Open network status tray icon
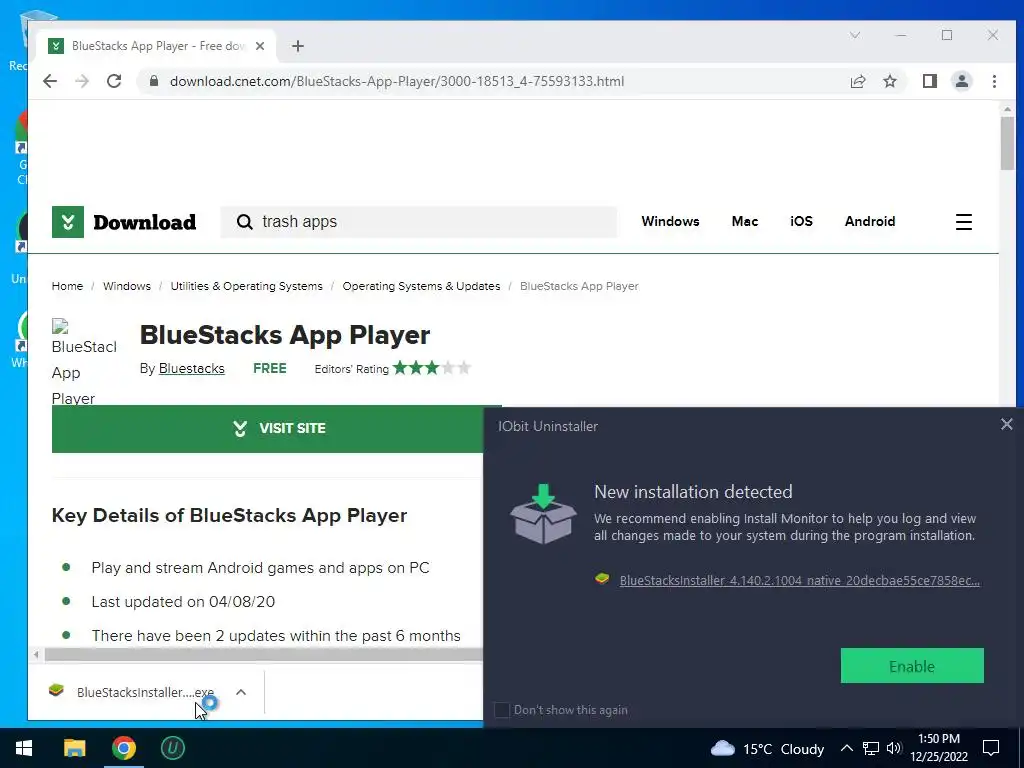This screenshot has width=1024, height=768. (x=871, y=748)
